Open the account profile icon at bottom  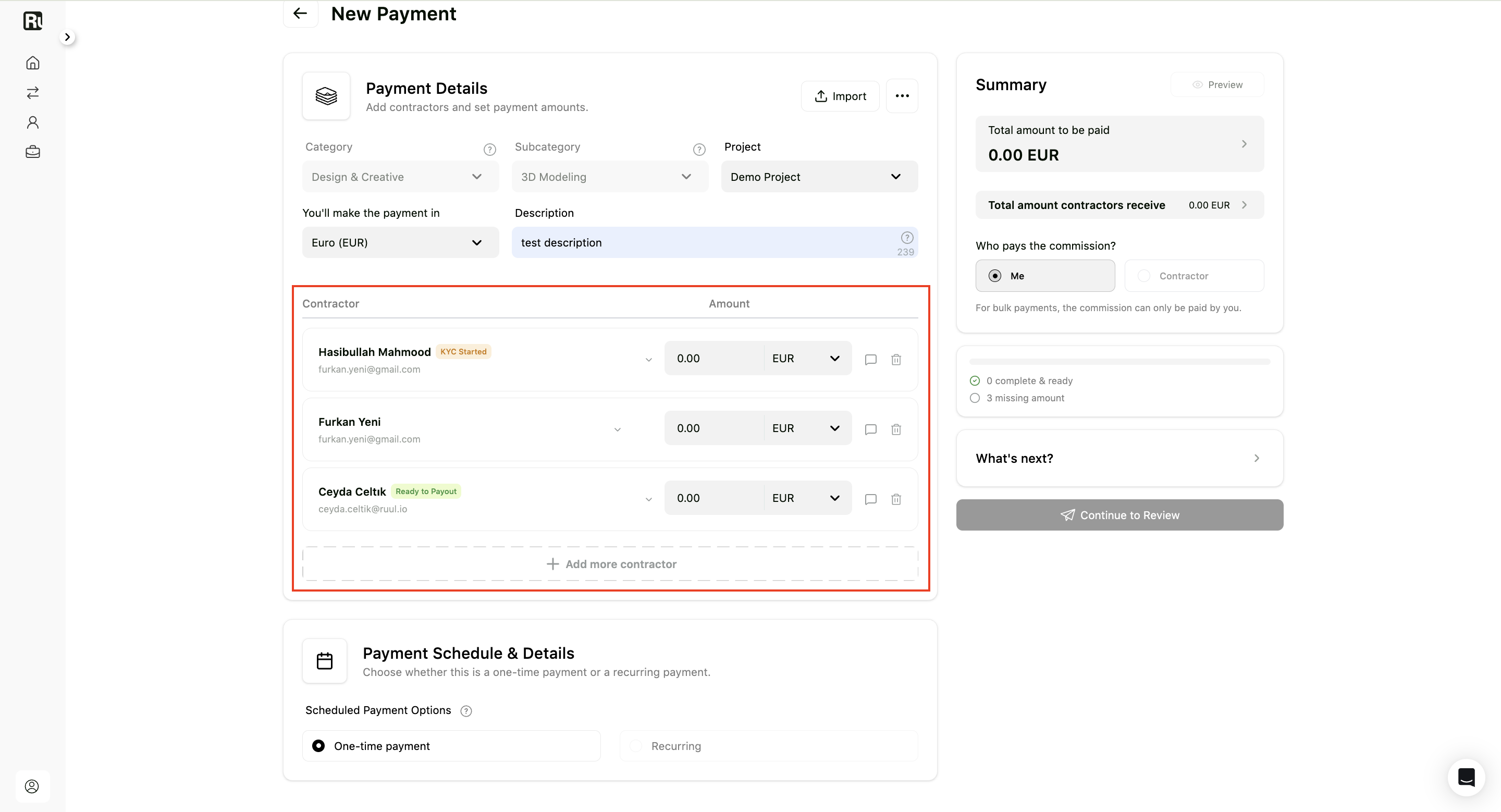pyautogui.click(x=32, y=786)
